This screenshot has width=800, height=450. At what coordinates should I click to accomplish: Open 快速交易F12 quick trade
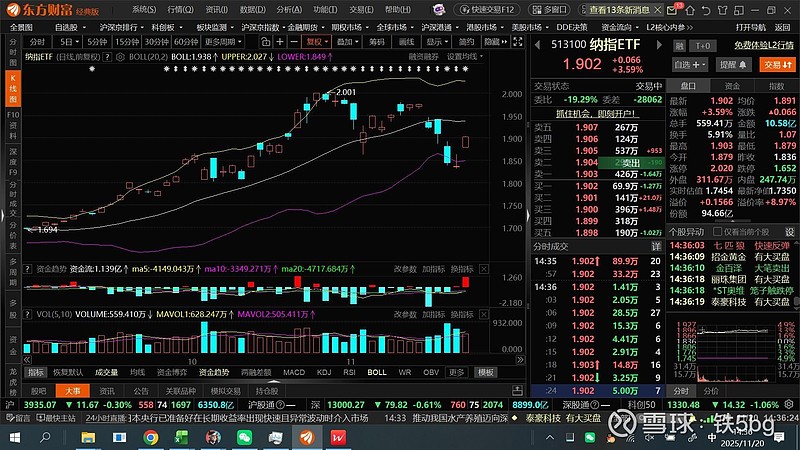[x=486, y=10]
